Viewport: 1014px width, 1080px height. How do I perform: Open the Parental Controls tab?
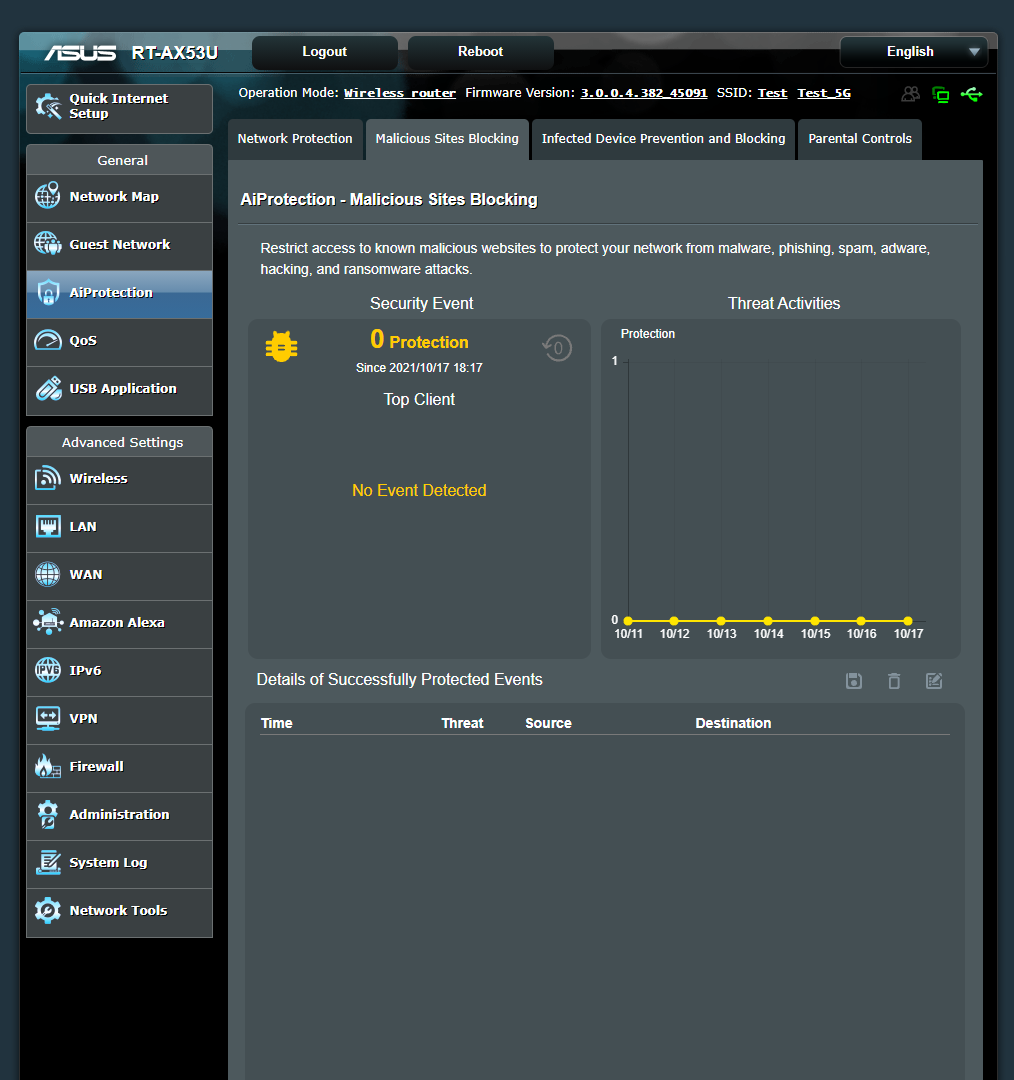coord(860,139)
